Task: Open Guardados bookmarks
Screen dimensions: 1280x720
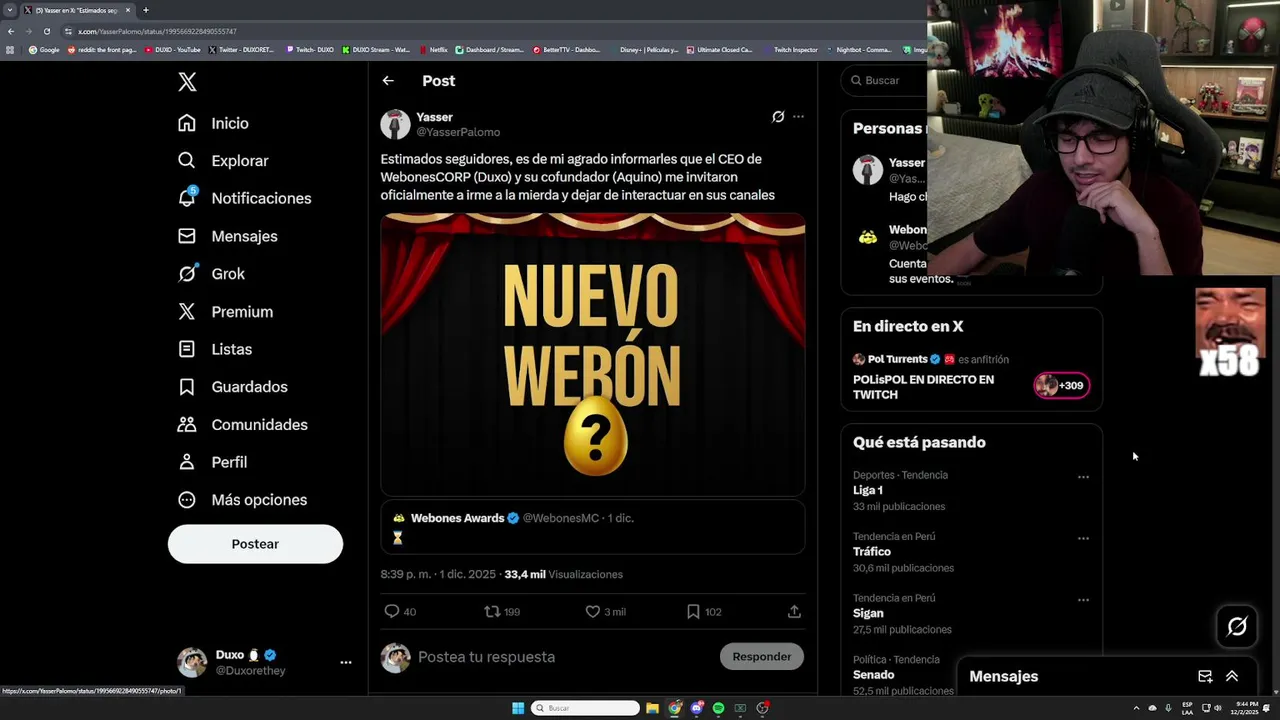Action: tap(232, 387)
